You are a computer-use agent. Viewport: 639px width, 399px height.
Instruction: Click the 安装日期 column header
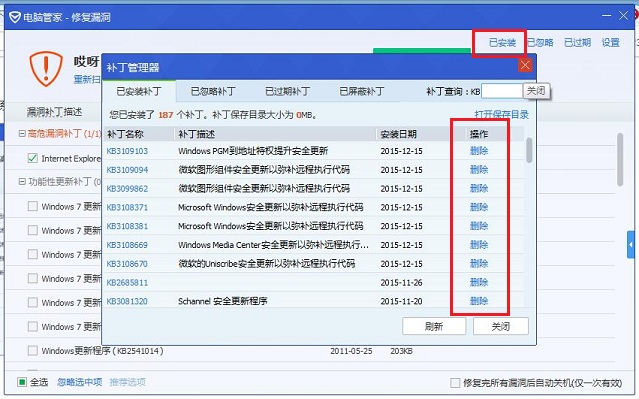tap(398, 134)
